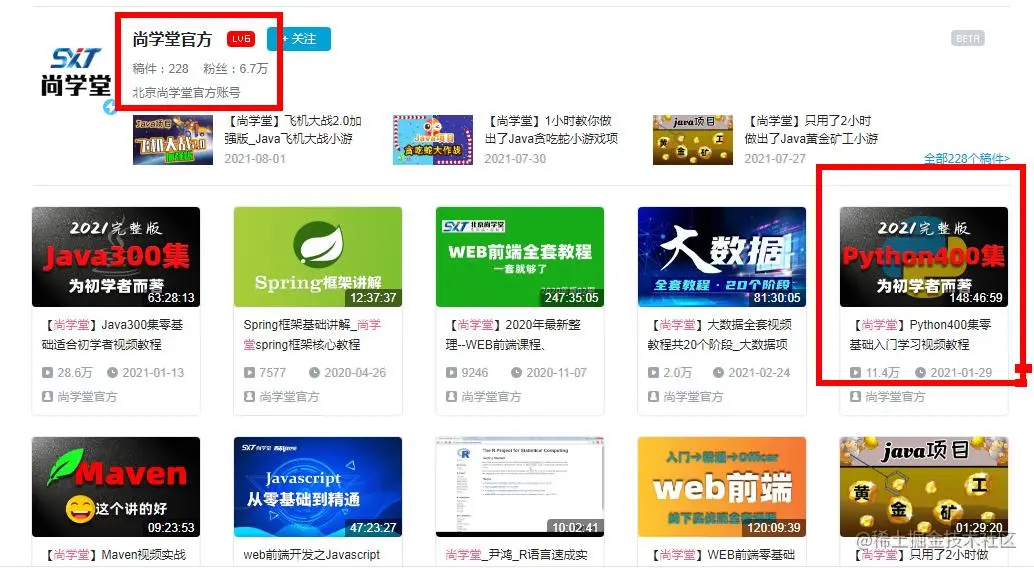Open the java项目 黄金矿工 top-row thumbnail
1034x568 pixels.
pyautogui.click(x=692, y=140)
